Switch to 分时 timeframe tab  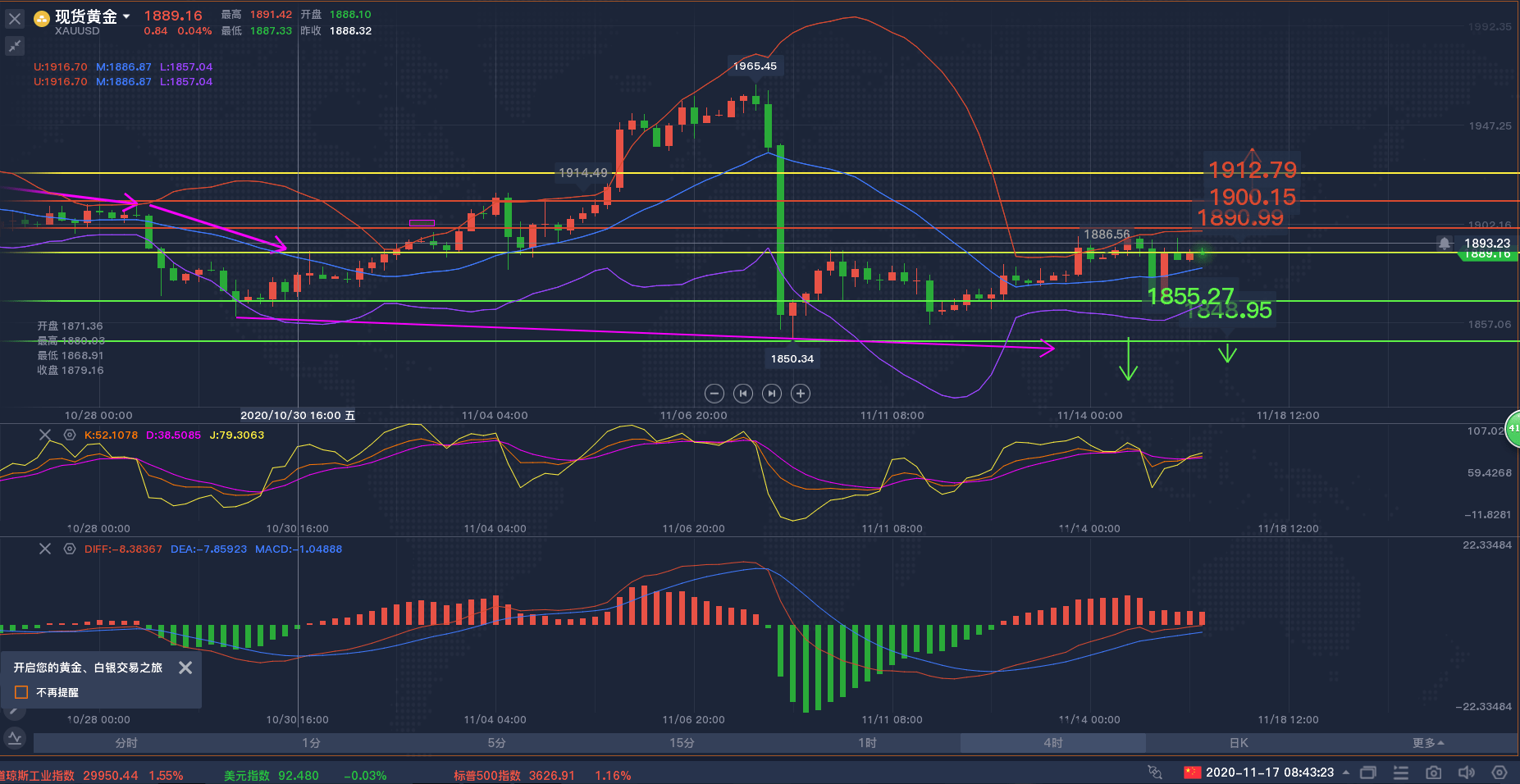click(126, 743)
